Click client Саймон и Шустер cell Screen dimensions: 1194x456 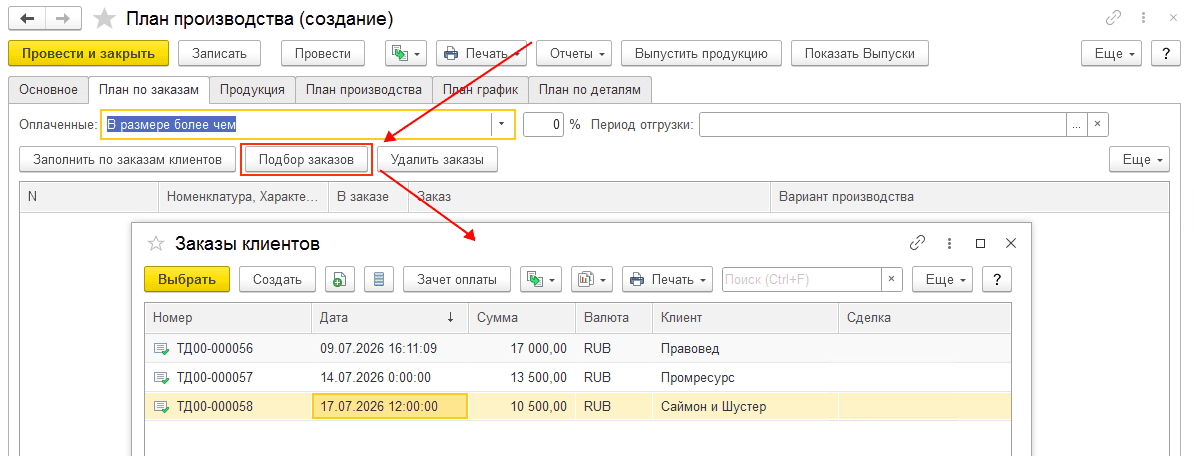click(745, 406)
